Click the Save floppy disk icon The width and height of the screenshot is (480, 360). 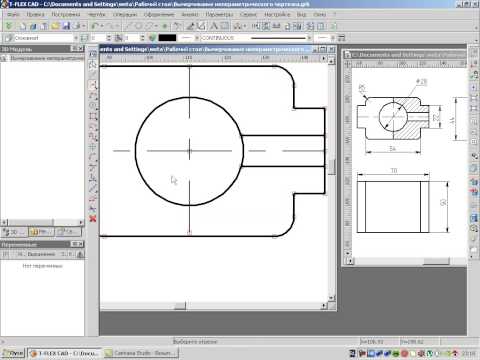tap(66, 26)
